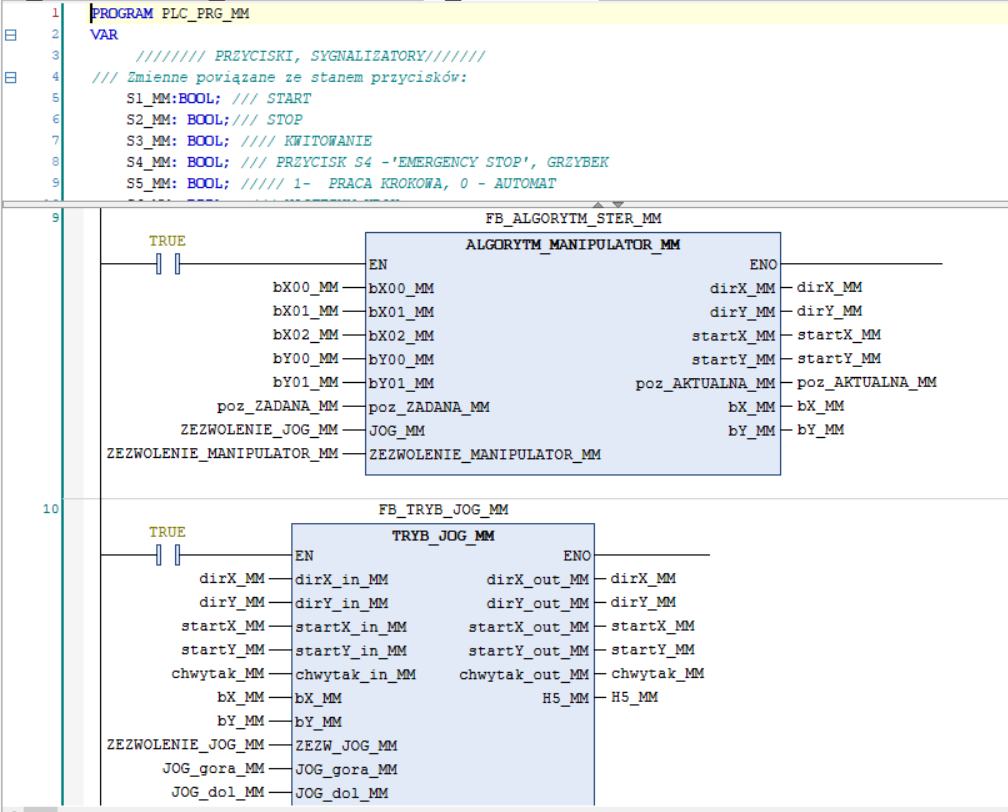Image resolution: width=1008 pixels, height=812 pixels.
Task: Select H5_MM output variable right of block
Action: (634, 698)
